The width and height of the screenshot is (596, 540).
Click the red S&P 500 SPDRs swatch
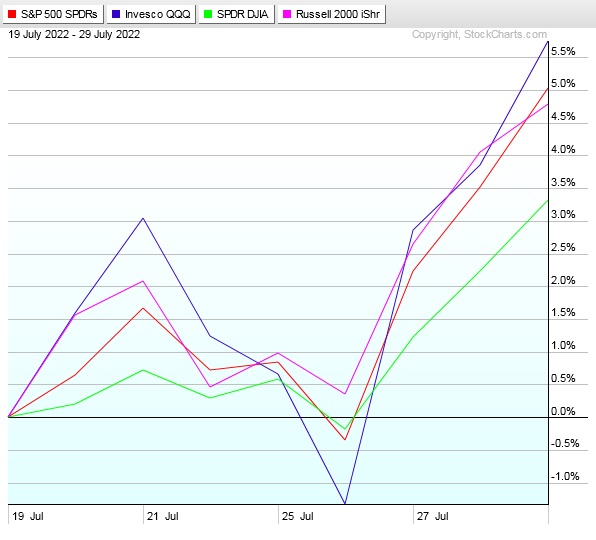(x=12, y=14)
